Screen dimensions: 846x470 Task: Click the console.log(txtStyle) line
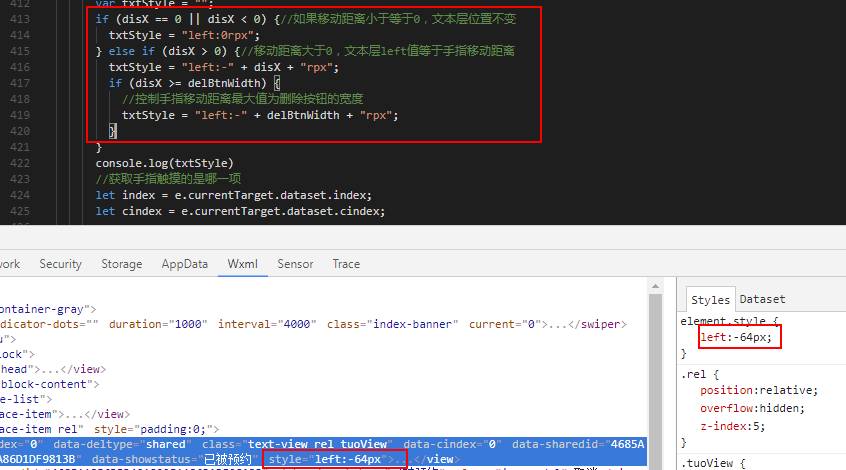[x=164, y=163]
